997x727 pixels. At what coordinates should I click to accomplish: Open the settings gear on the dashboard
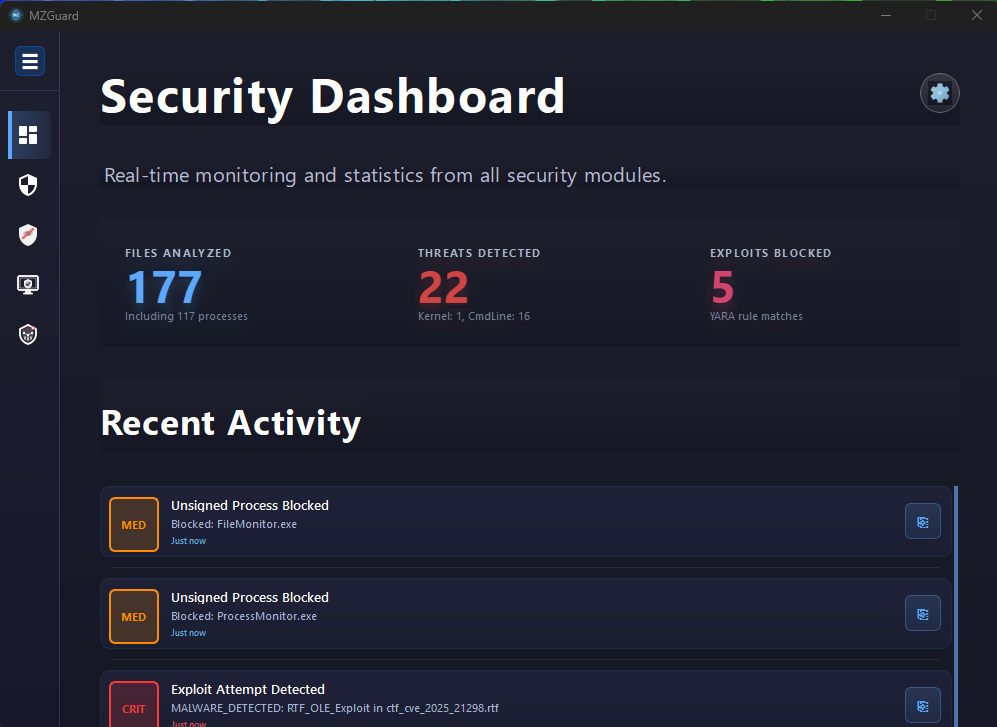[x=939, y=92]
